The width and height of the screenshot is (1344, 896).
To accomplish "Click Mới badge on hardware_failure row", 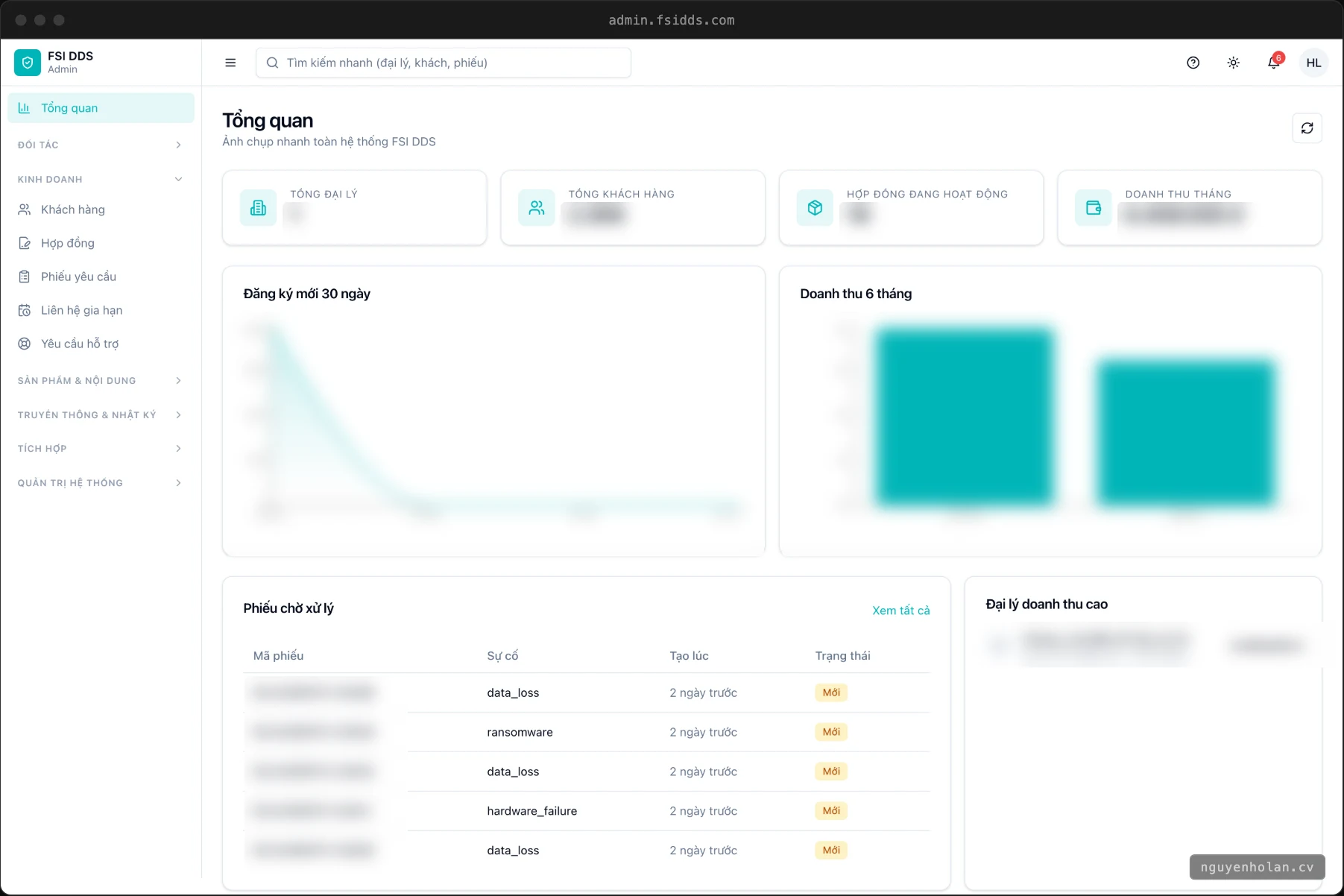I will [x=831, y=811].
